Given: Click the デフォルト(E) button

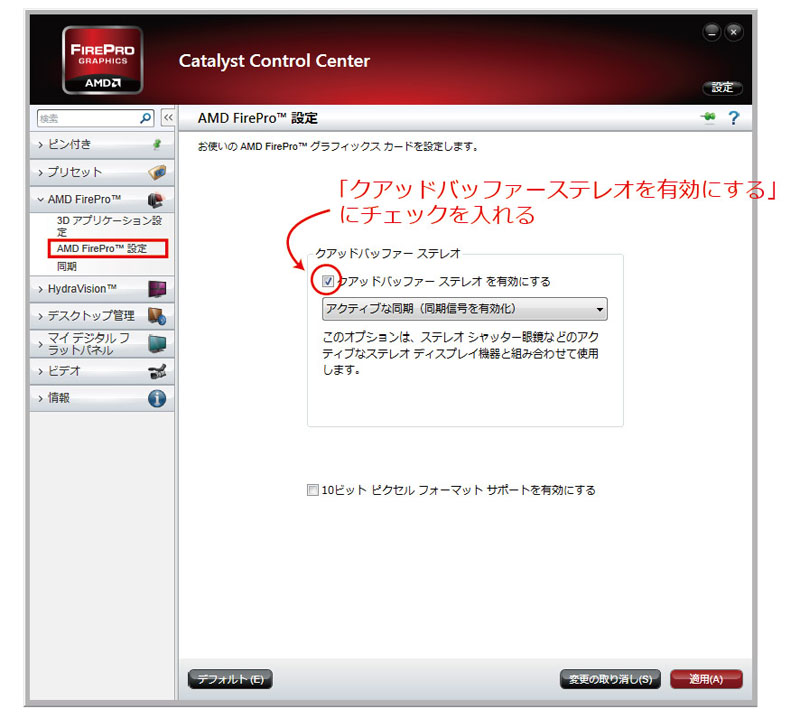Looking at the screenshot, I should click(230, 679).
